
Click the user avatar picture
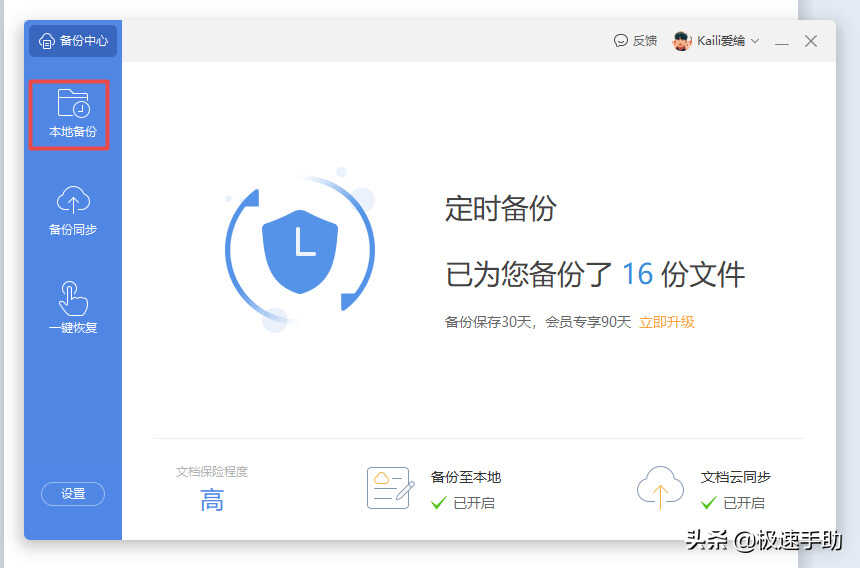pyautogui.click(x=682, y=41)
